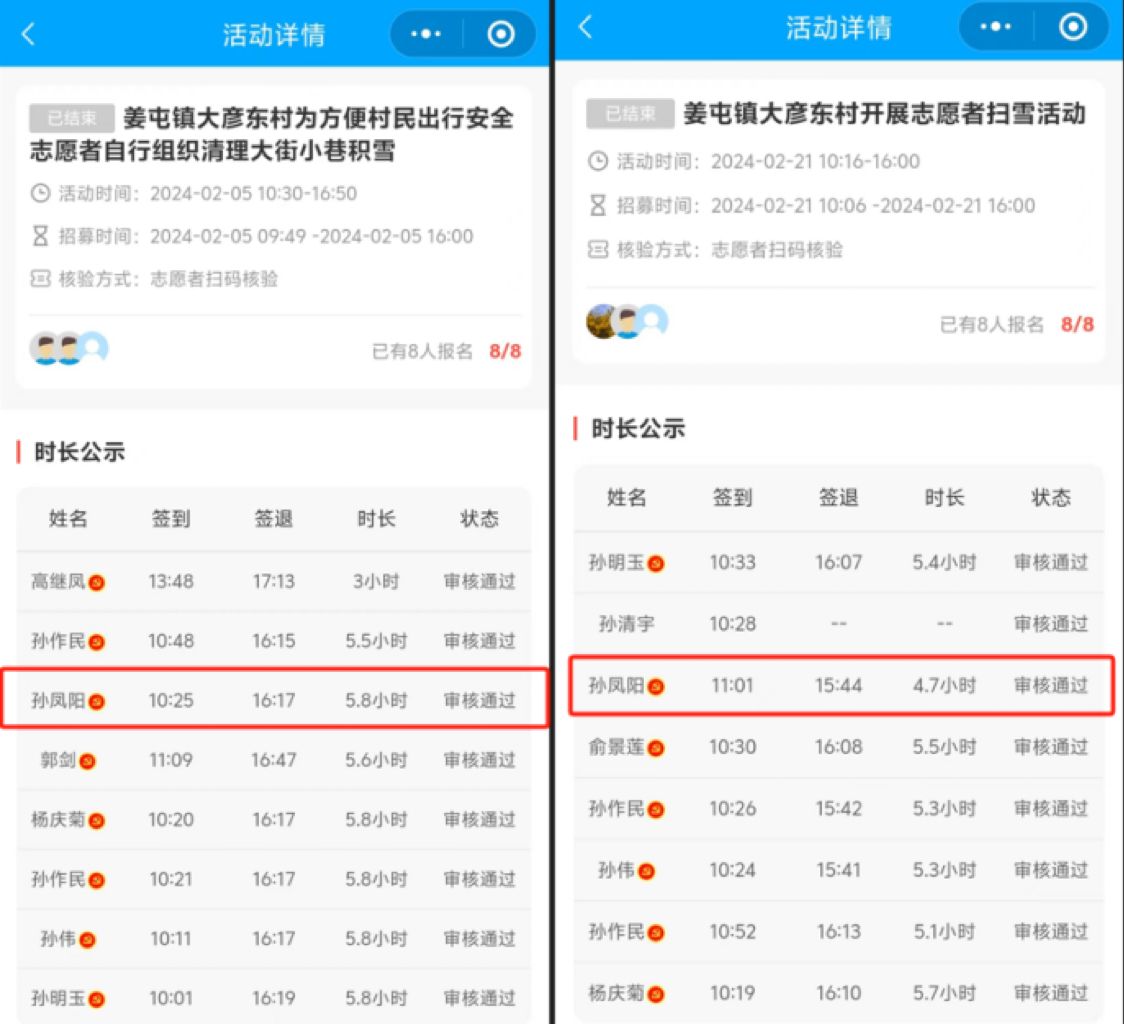Click the verification ticket icon on left card
The image size is (1124, 1024).
(x=40, y=278)
